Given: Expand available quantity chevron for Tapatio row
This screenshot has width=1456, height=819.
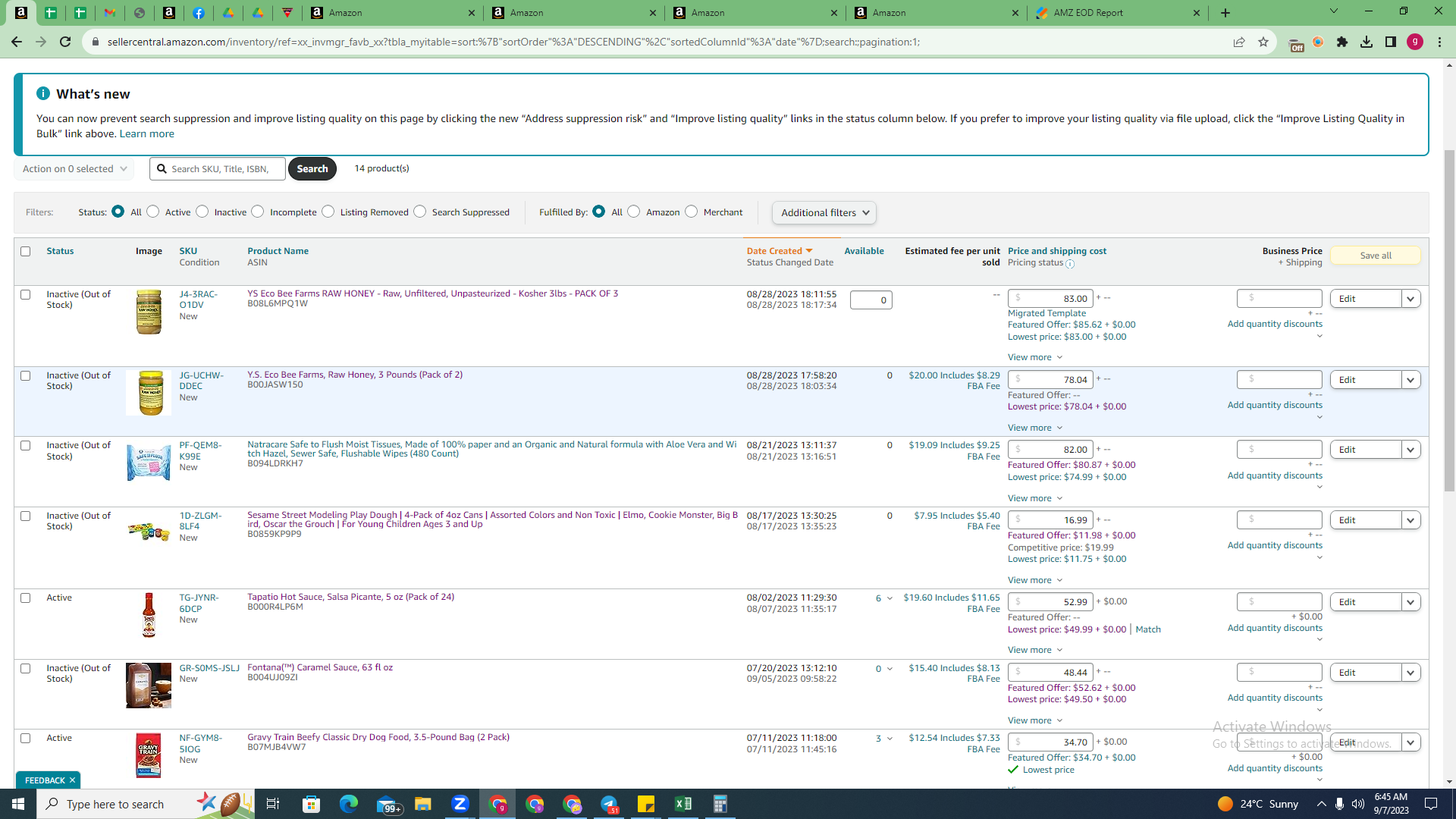Looking at the screenshot, I should click(890, 598).
